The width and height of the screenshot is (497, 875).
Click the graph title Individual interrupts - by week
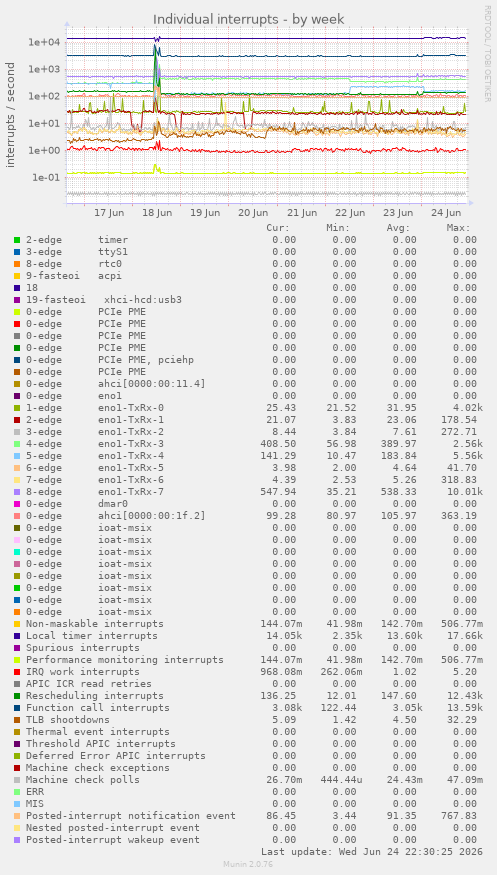click(249, 20)
